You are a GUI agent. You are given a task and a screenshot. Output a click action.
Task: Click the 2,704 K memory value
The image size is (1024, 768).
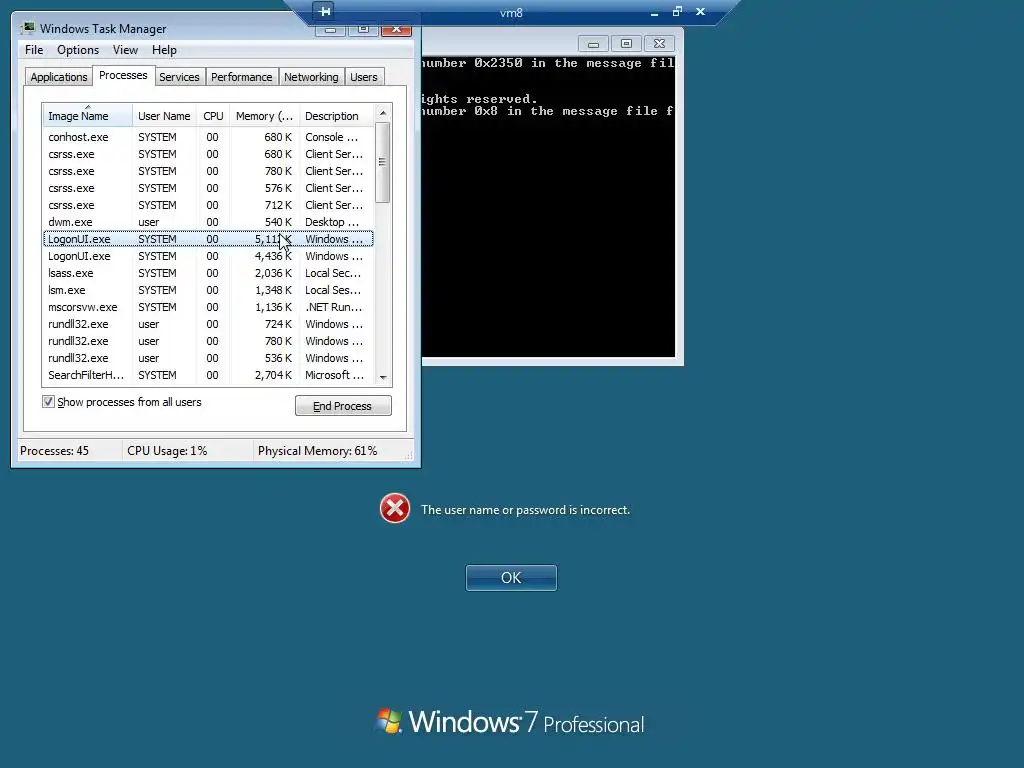tap(273, 375)
